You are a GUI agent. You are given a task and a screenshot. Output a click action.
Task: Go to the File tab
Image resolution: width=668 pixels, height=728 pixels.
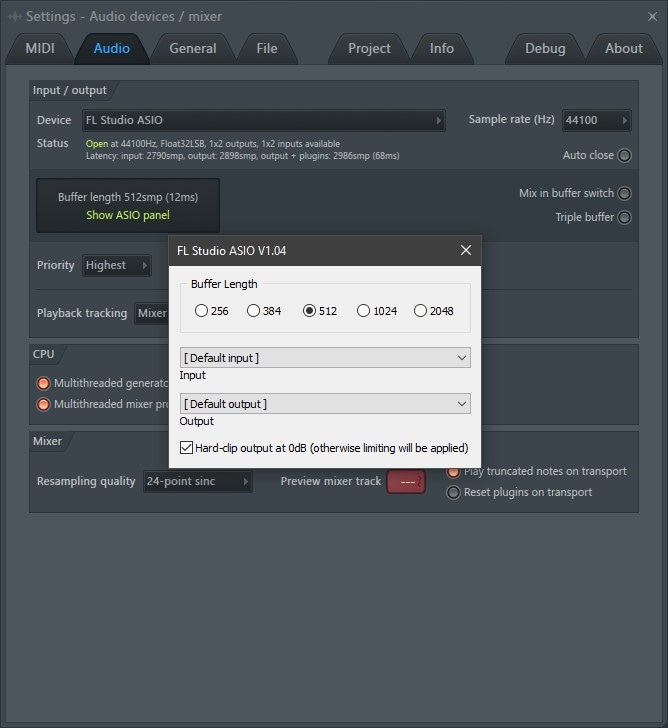click(267, 49)
